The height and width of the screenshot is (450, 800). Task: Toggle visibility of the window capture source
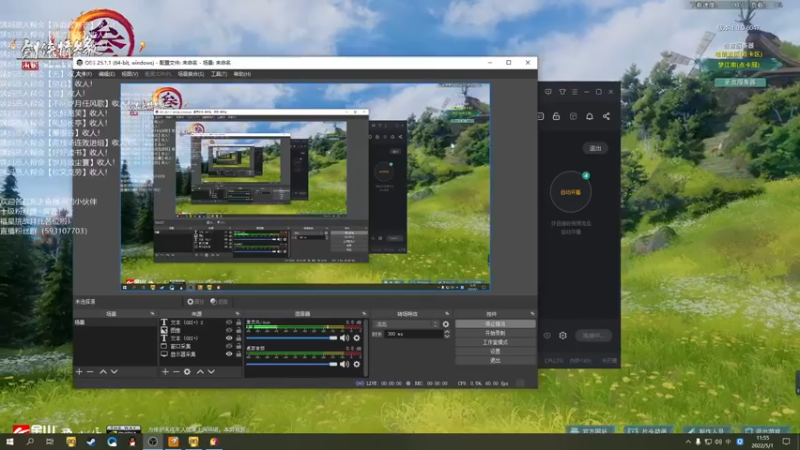pos(229,346)
